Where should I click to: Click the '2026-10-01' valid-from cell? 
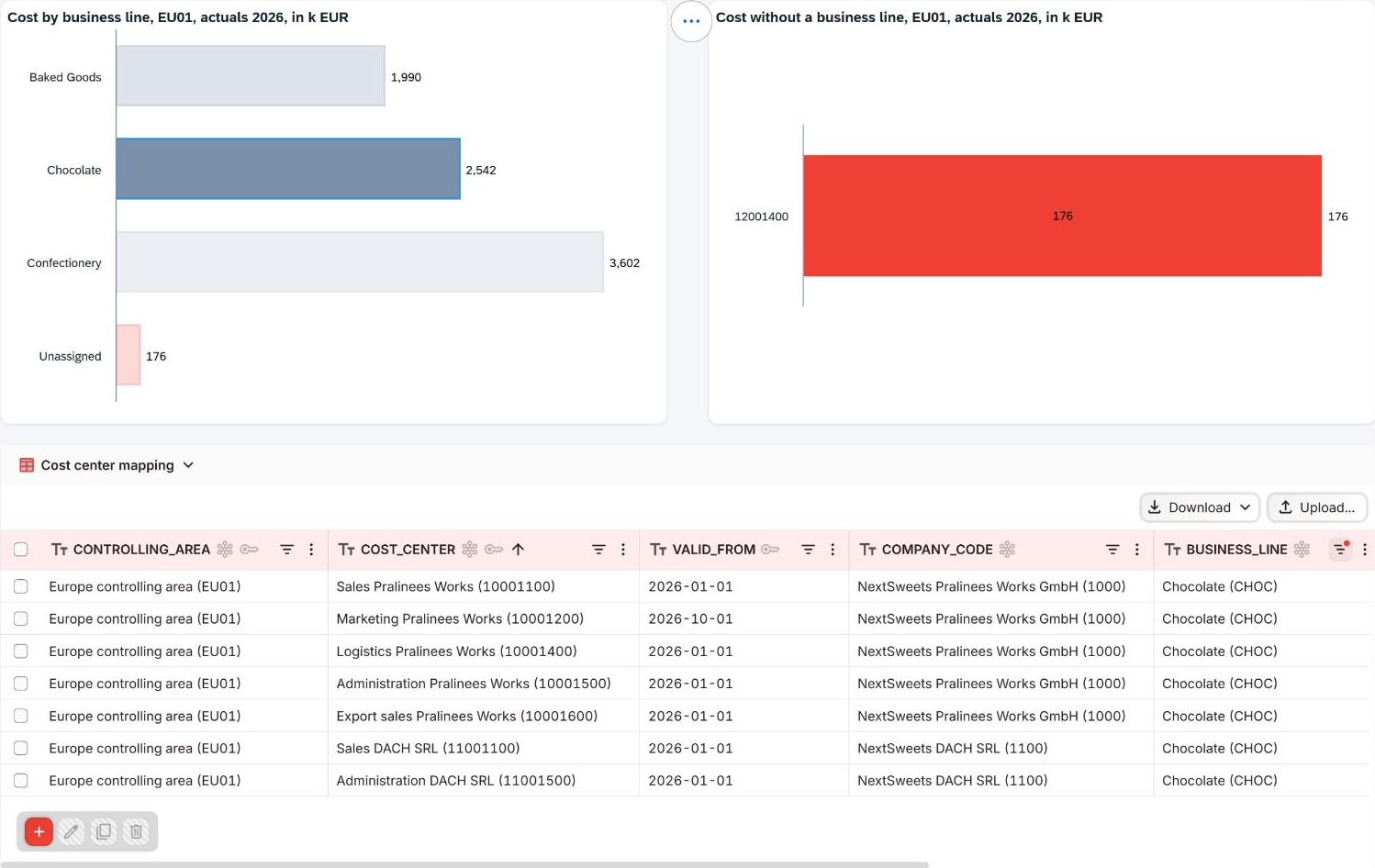click(690, 618)
